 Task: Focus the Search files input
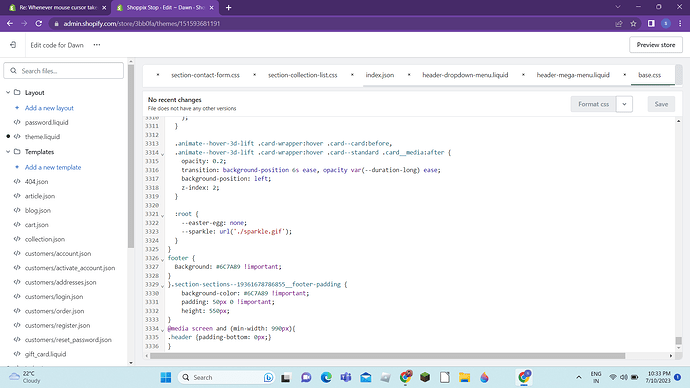64,71
